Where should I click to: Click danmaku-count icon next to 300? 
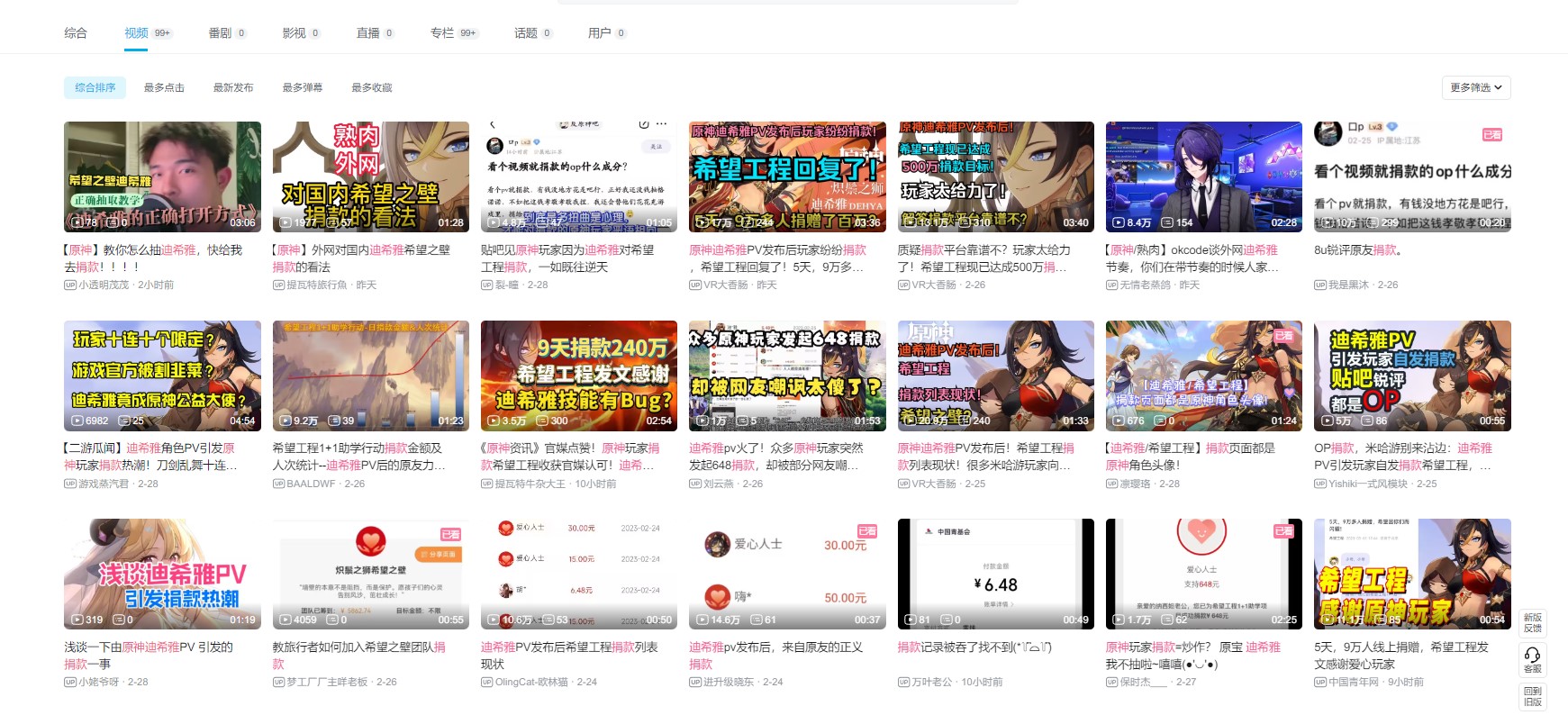coord(541,421)
